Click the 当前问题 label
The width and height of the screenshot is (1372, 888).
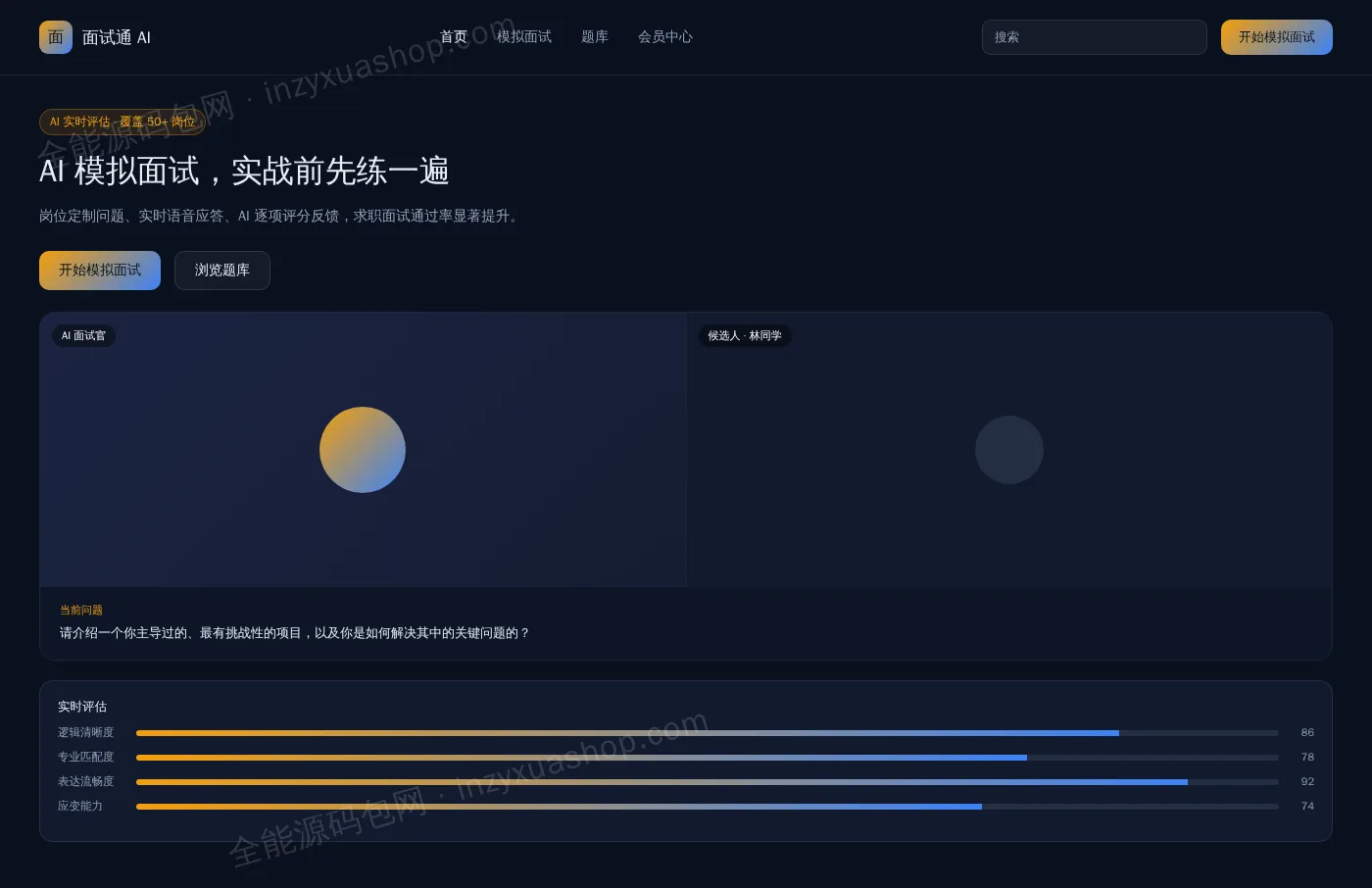(81, 610)
